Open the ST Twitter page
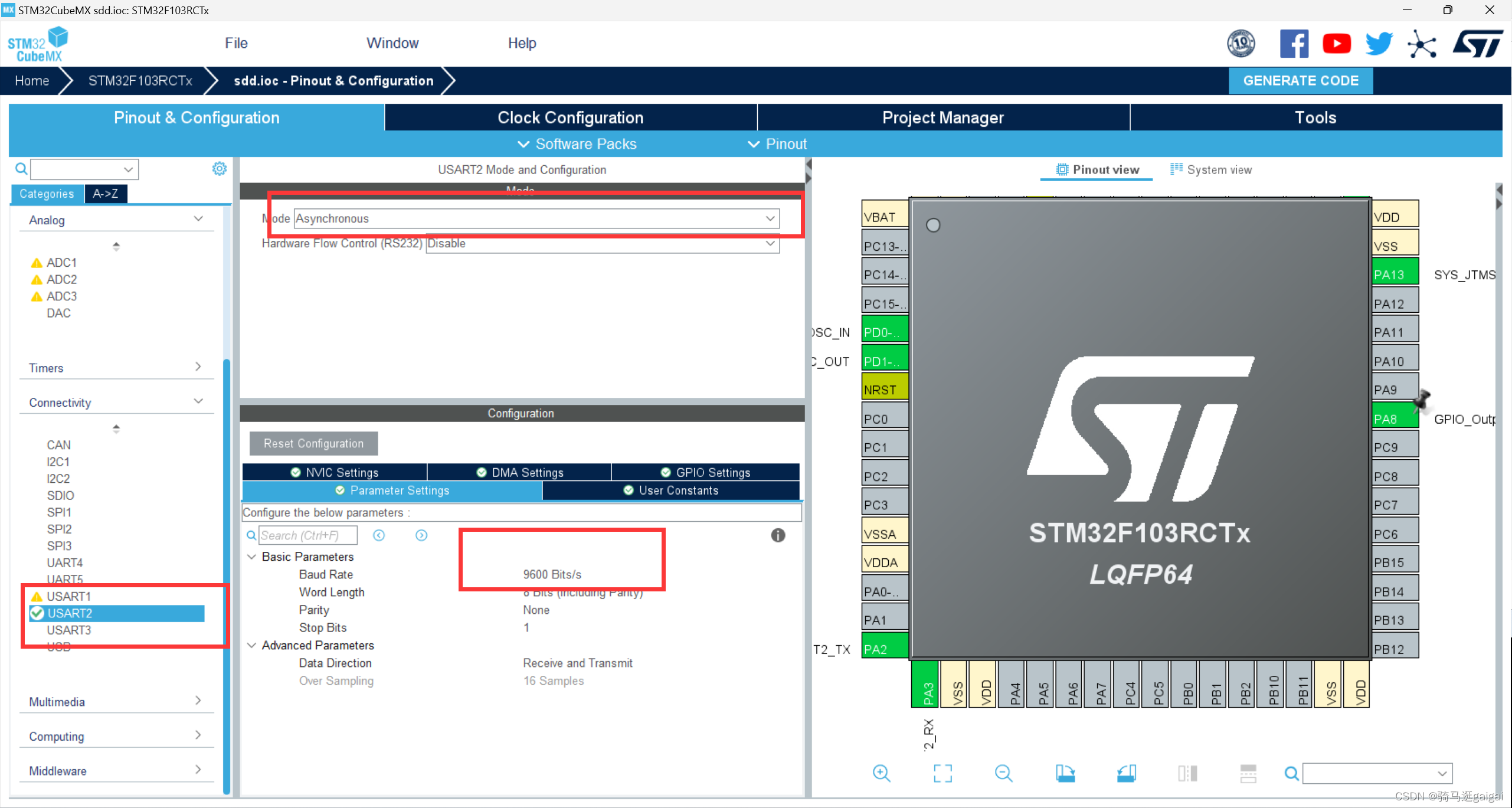1512x808 pixels. pos(1379,43)
